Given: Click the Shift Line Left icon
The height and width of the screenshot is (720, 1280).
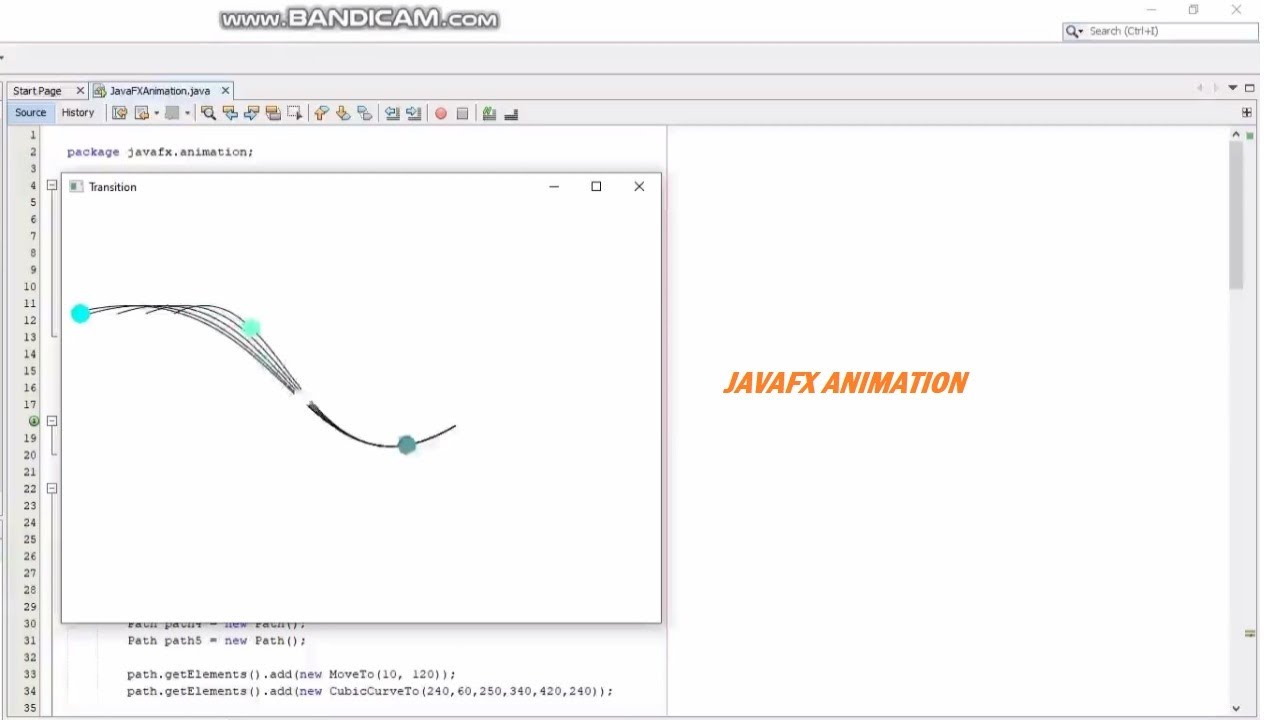Looking at the screenshot, I should pyautogui.click(x=392, y=113).
